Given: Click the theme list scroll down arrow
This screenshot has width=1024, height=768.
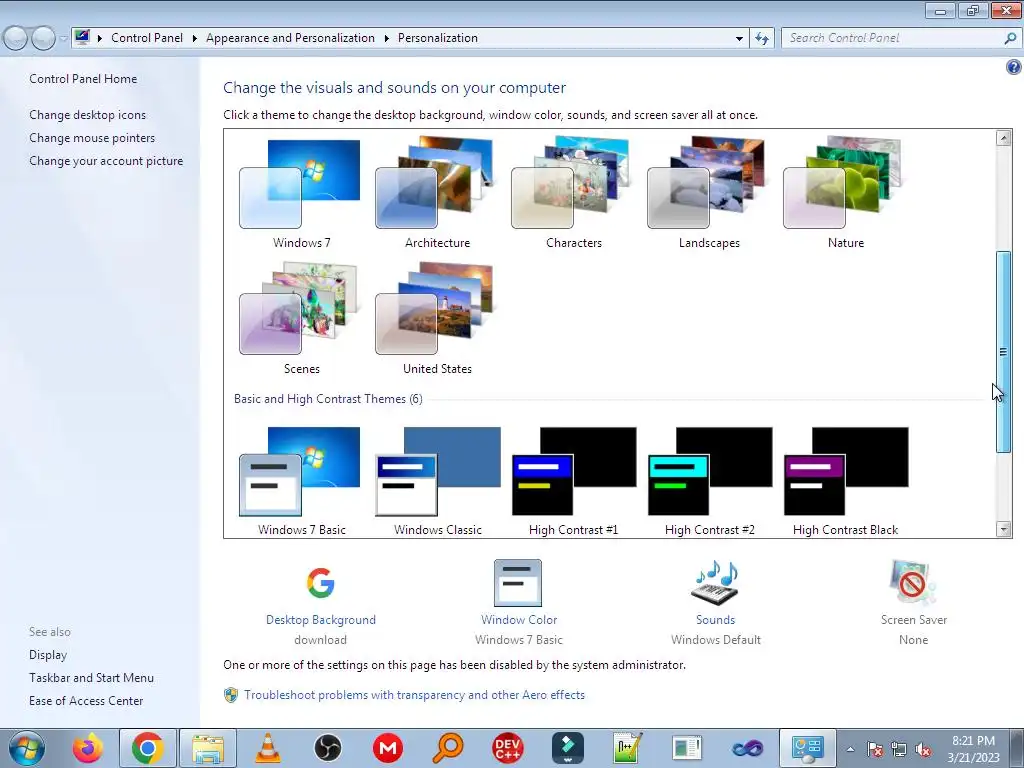Looking at the screenshot, I should click(1004, 530).
